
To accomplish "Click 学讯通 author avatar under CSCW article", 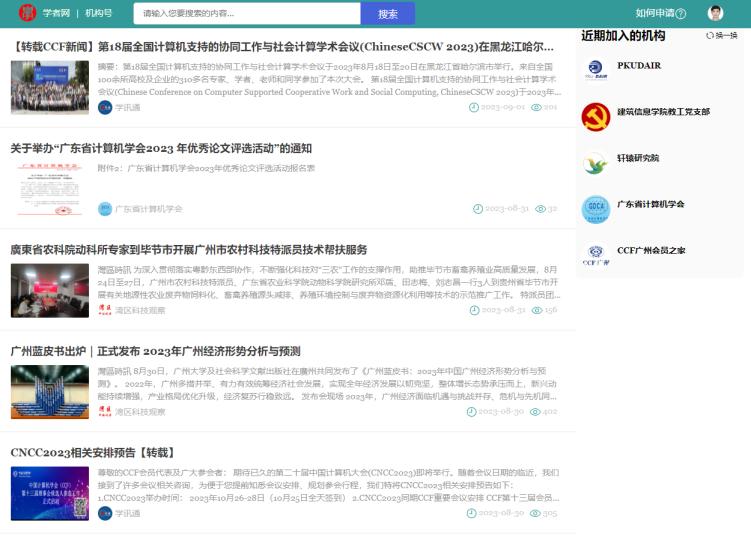I will (105, 107).
